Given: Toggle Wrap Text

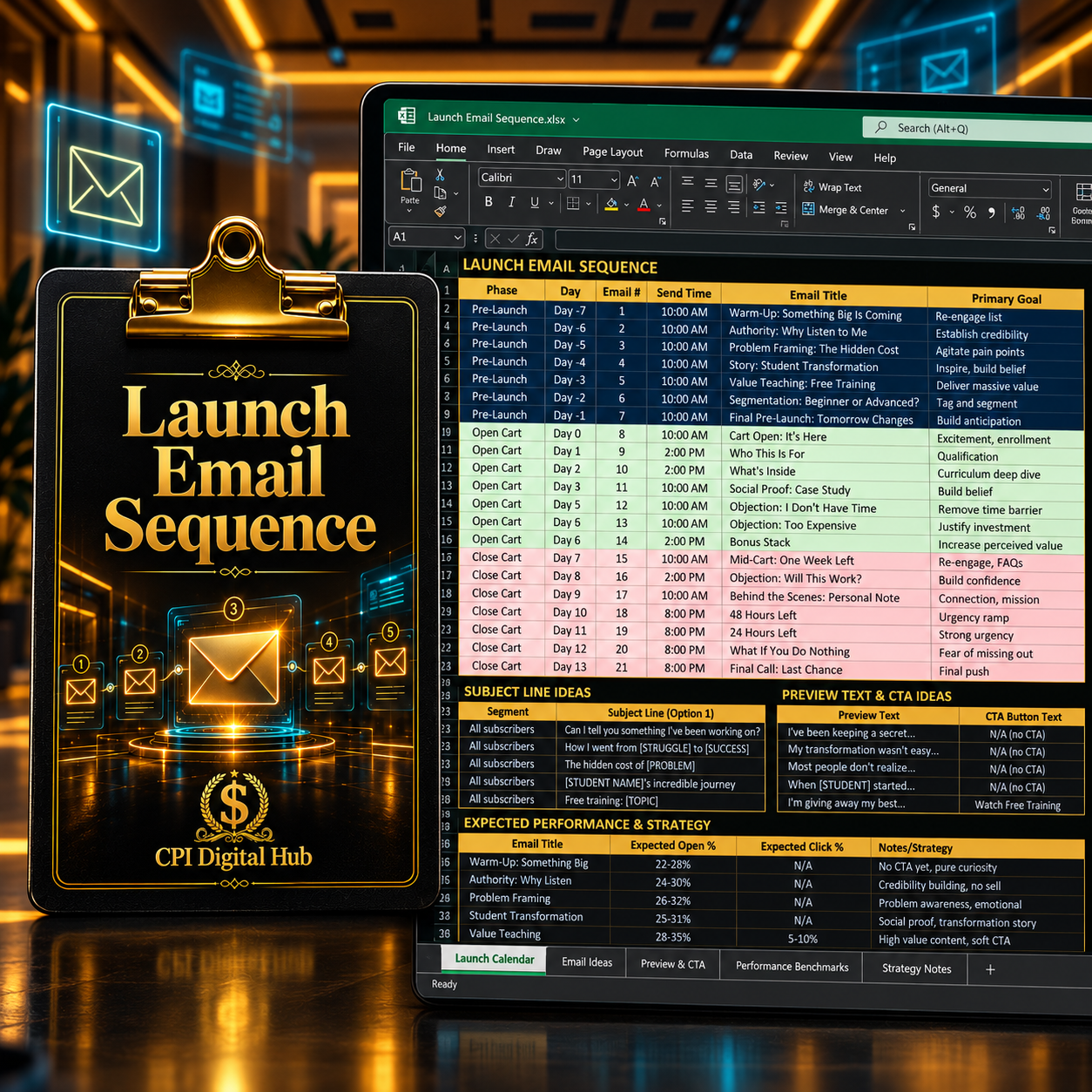Looking at the screenshot, I should (x=832, y=187).
